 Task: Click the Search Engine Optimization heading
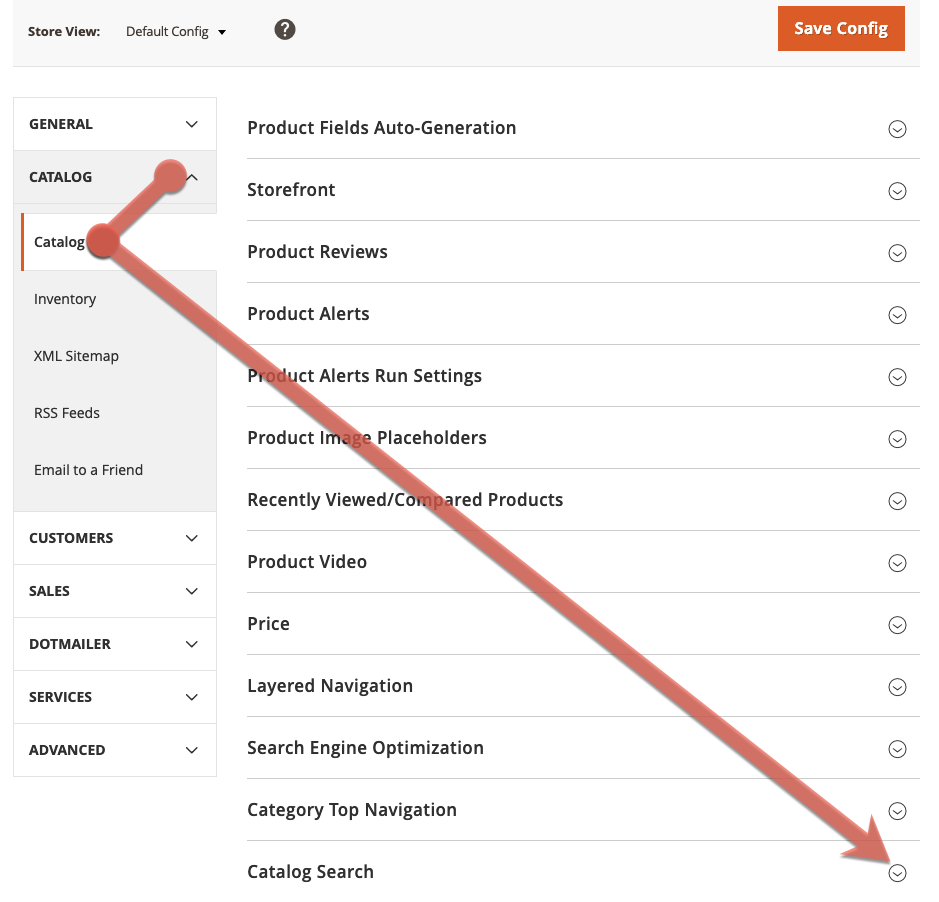(x=365, y=748)
